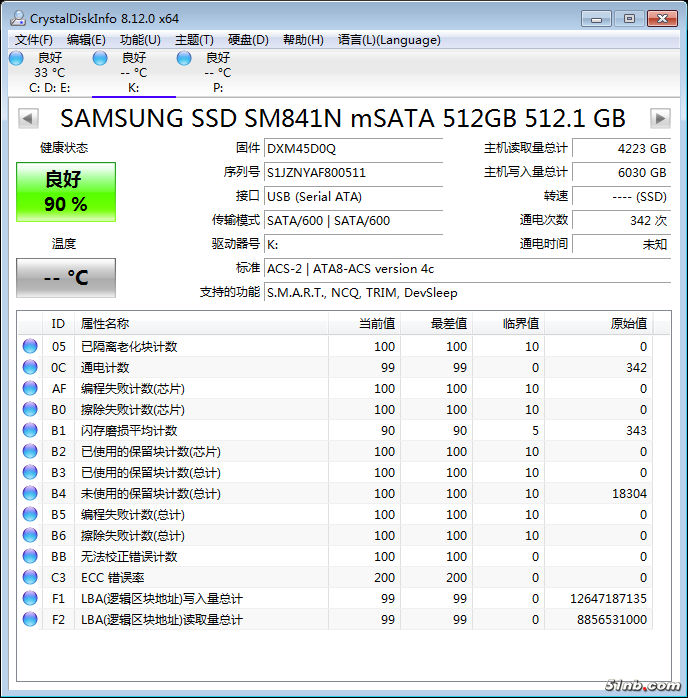Click status orb for attribute 05 row
The height and width of the screenshot is (698, 688).
[30, 346]
